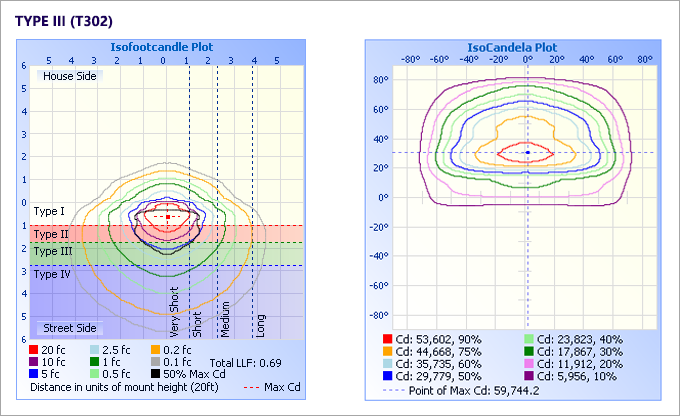Click the blue 5 fc legend swatch
Image resolution: width=680 pixels, height=416 pixels.
point(36,375)
